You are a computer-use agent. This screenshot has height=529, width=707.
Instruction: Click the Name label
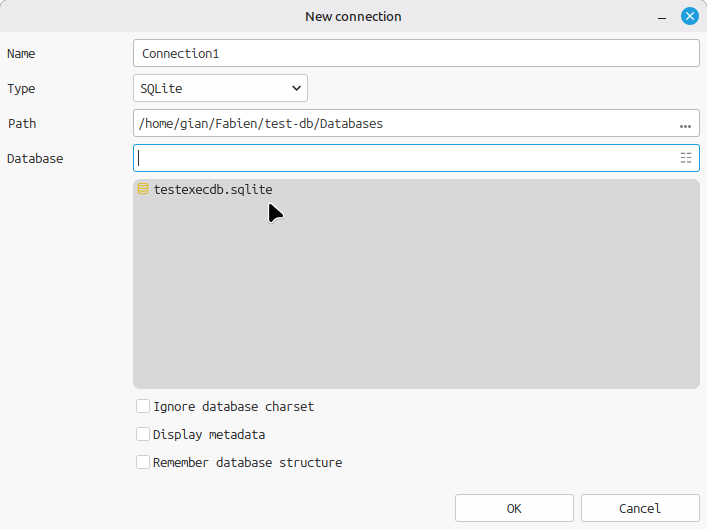point(21,54)
